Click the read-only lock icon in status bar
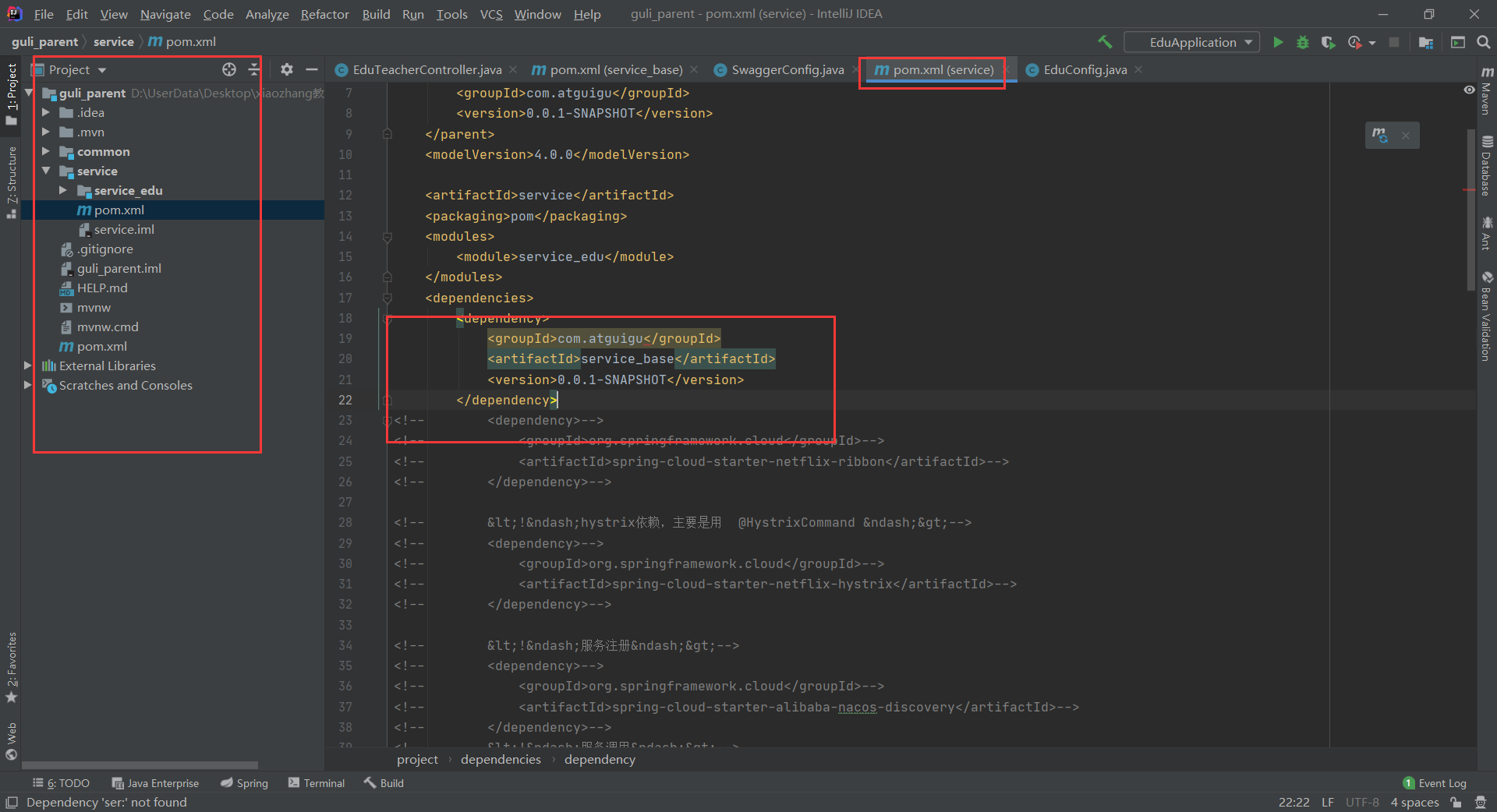Screen dimensions: 1497x812 click(1456, 803)
